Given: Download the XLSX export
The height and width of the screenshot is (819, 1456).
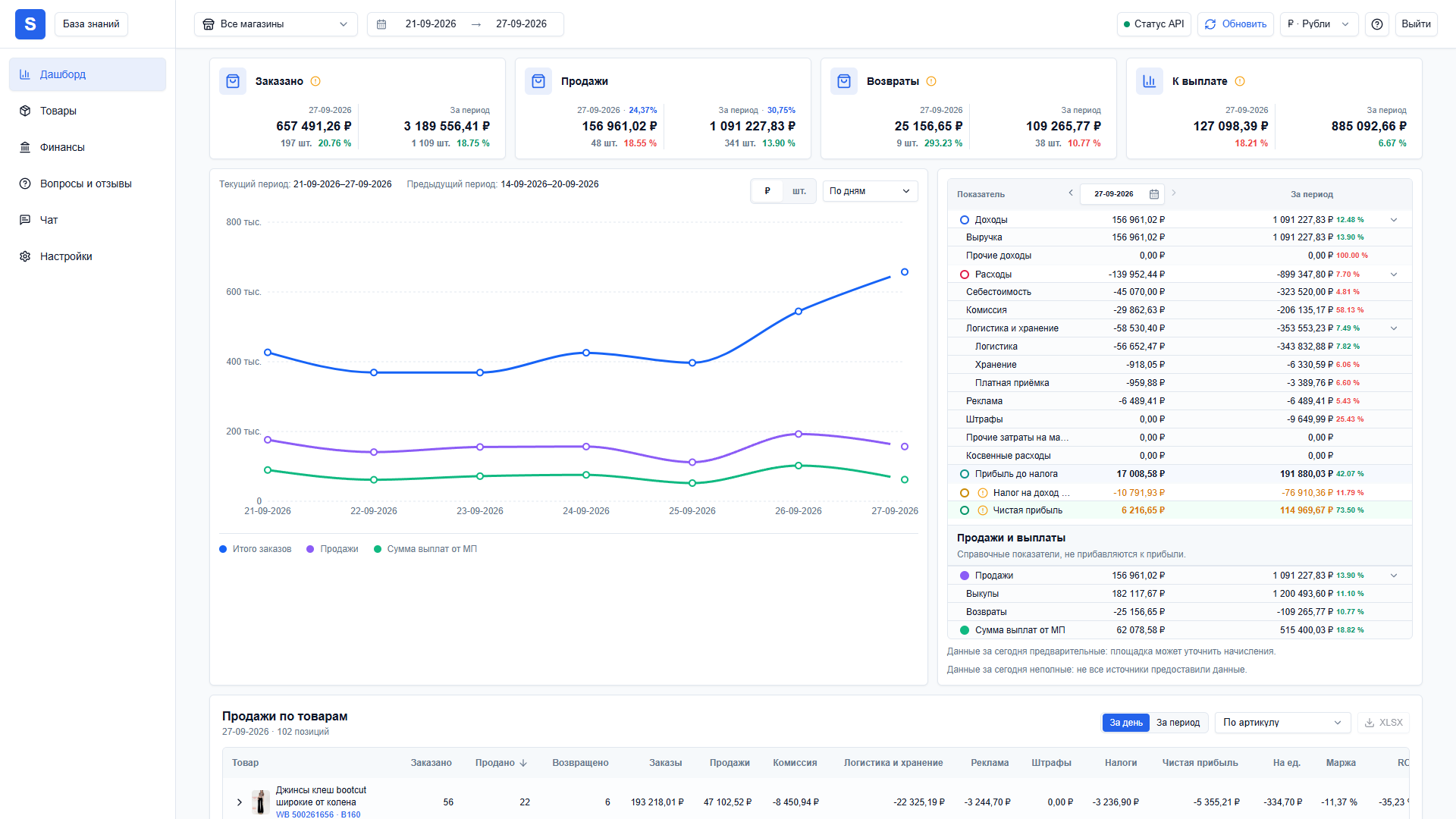Looking at the screenshot, I should (1383, 723).
